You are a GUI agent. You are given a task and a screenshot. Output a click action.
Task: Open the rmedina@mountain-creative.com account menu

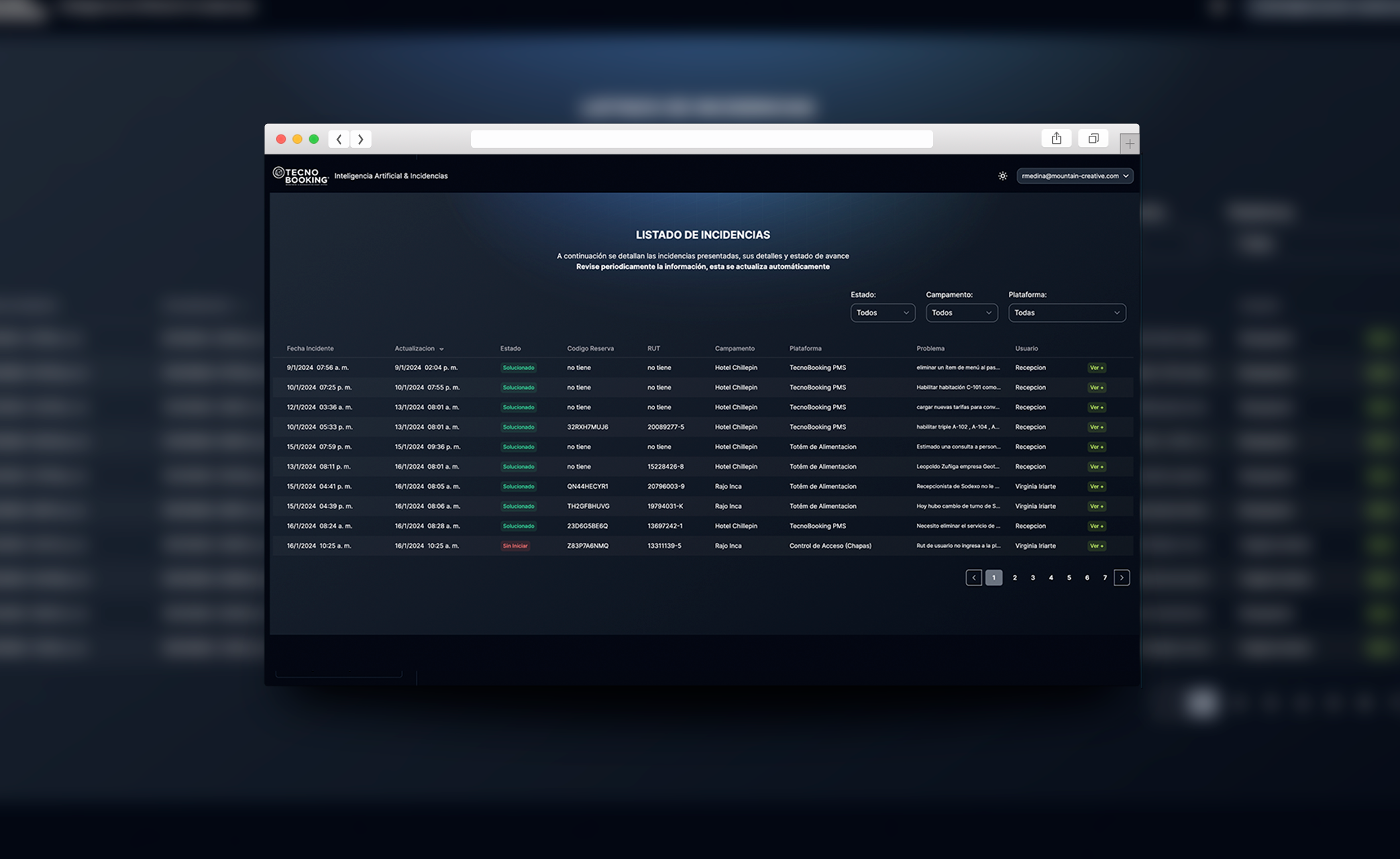[1074, 176]
